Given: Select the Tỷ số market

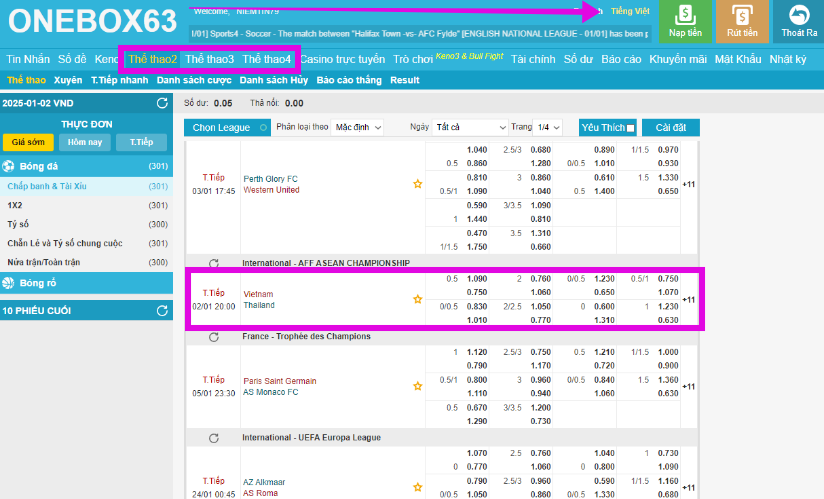Looking at the screenshot, I should pos(86,224).
